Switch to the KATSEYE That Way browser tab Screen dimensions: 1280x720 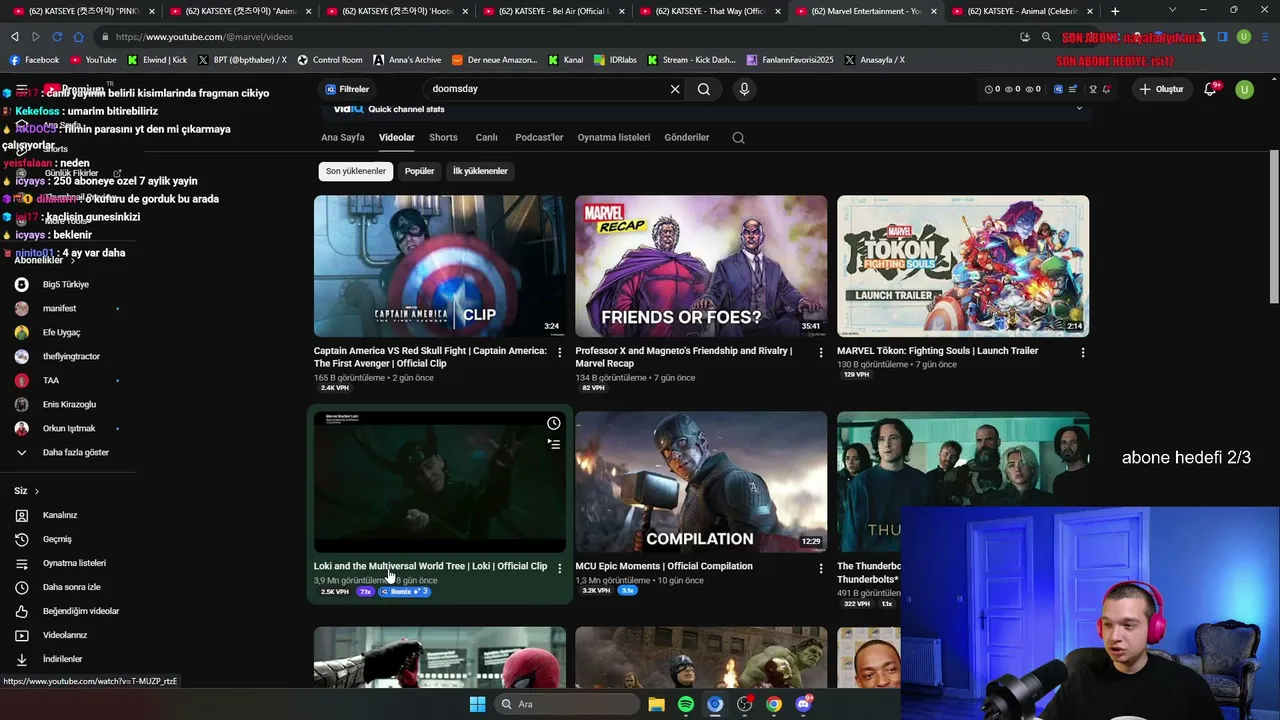tap(710, 11)
